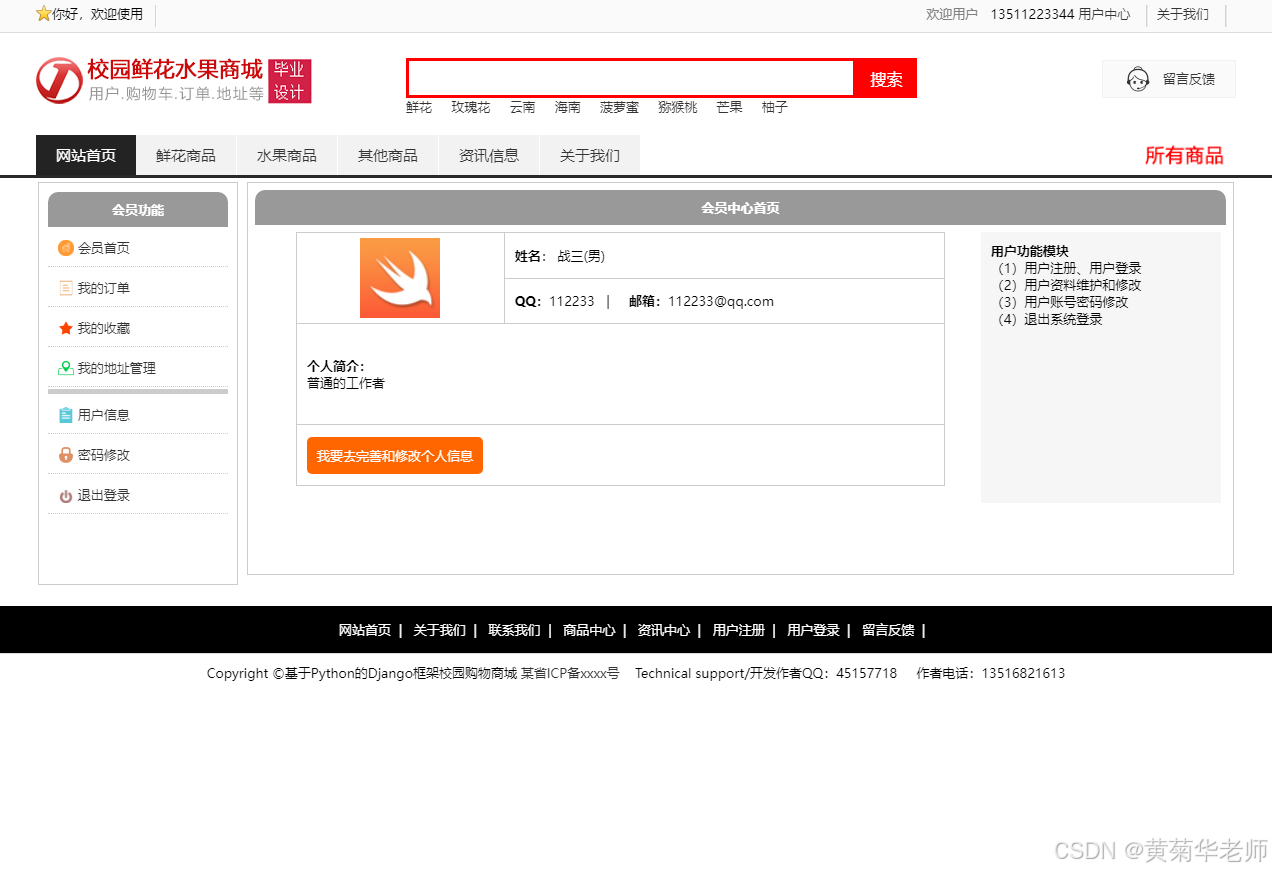Go to the 资讯信息 tab
The image size is (1272, 872).
click(x=489, y=155)
